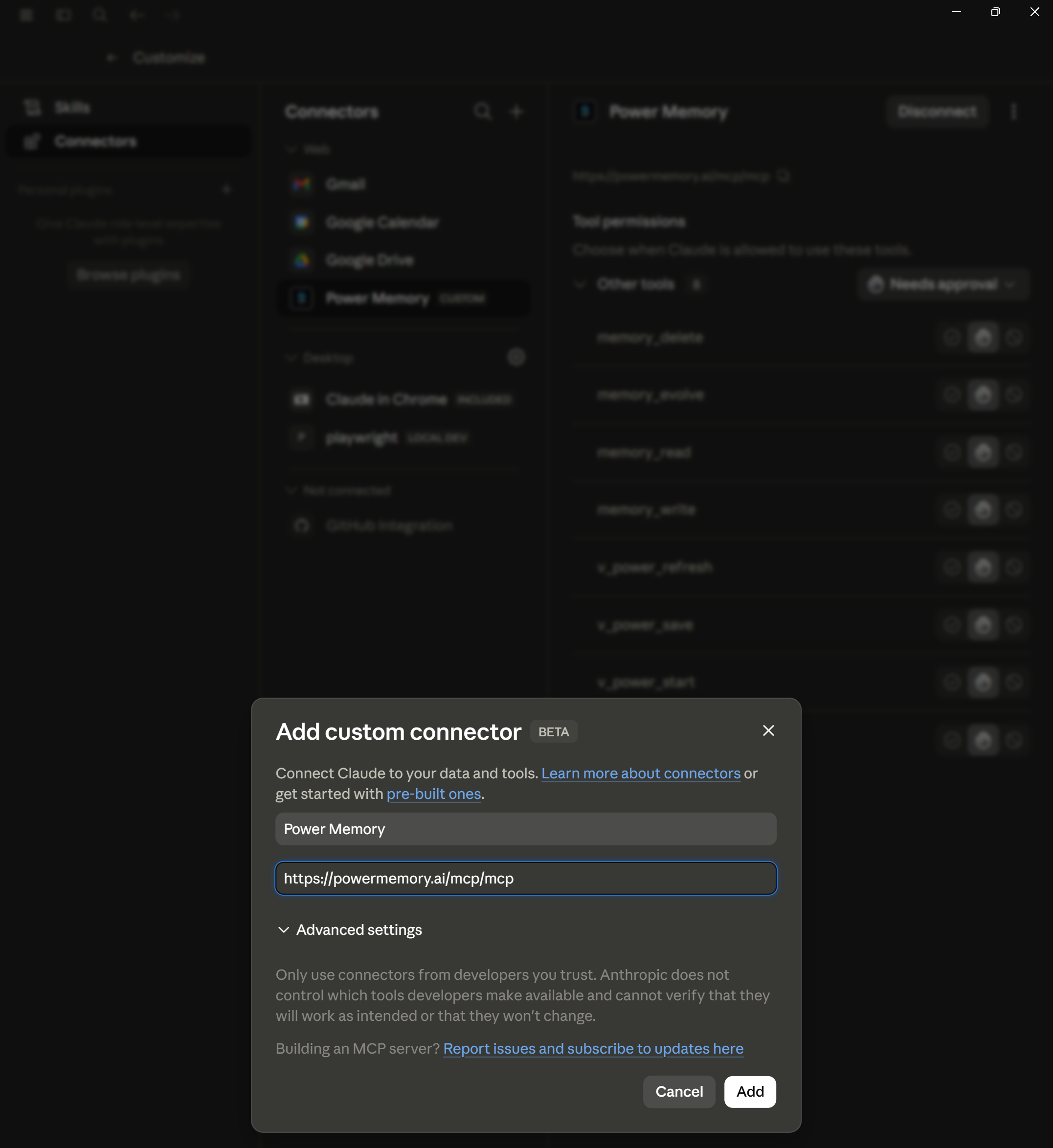Cancel adding the custom connector

point(679,1092)
